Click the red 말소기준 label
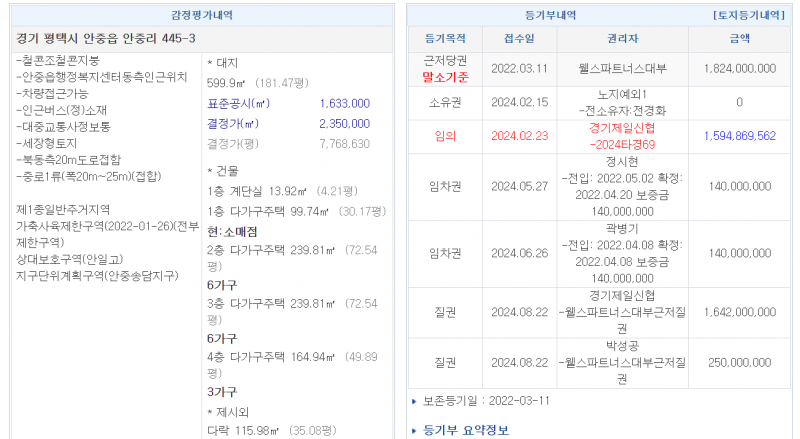800x439 pixels. [445, 76]
